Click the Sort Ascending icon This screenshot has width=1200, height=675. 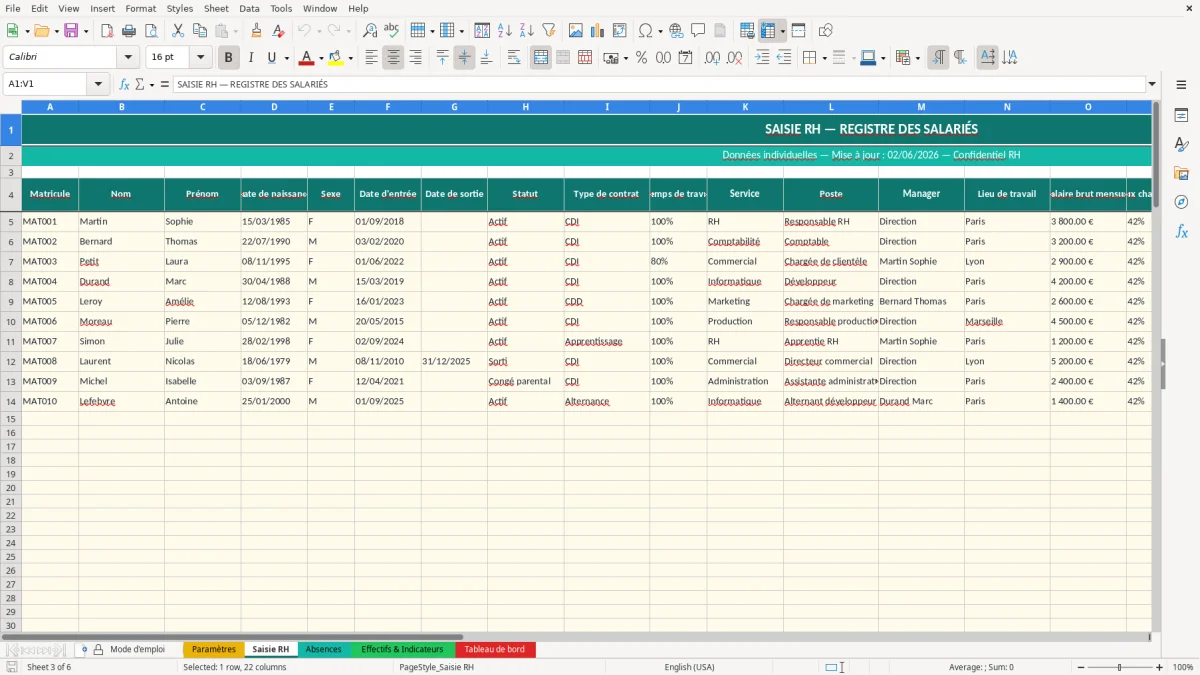coord(505,31)
